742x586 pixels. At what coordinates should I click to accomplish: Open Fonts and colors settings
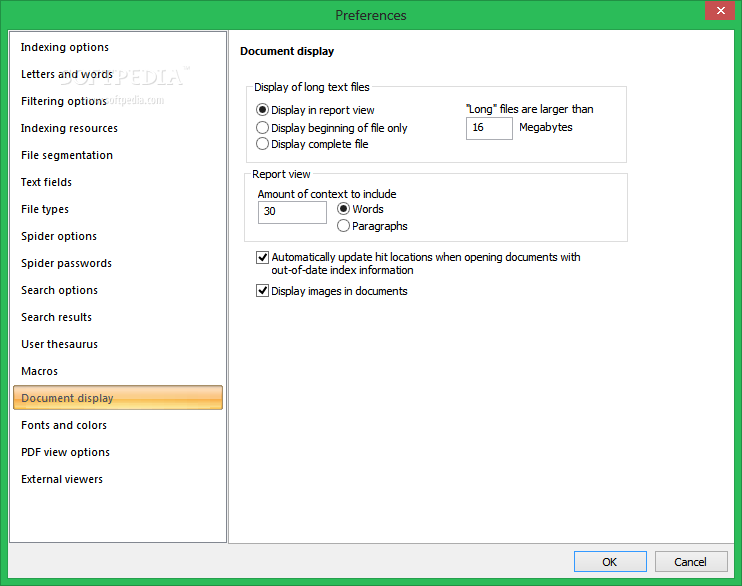point(118,425)
